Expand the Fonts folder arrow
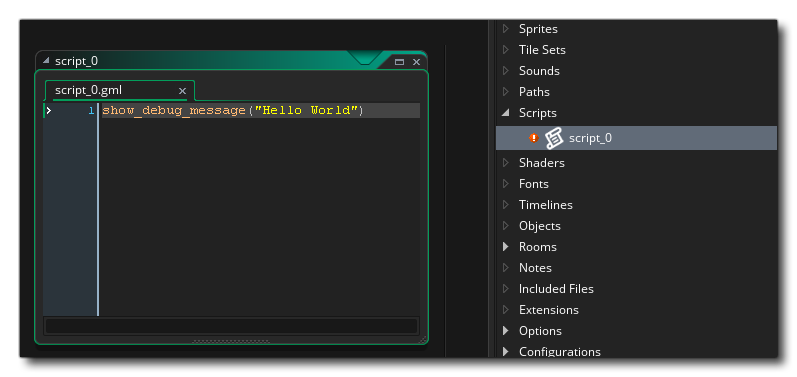 [x=506, y=183]
